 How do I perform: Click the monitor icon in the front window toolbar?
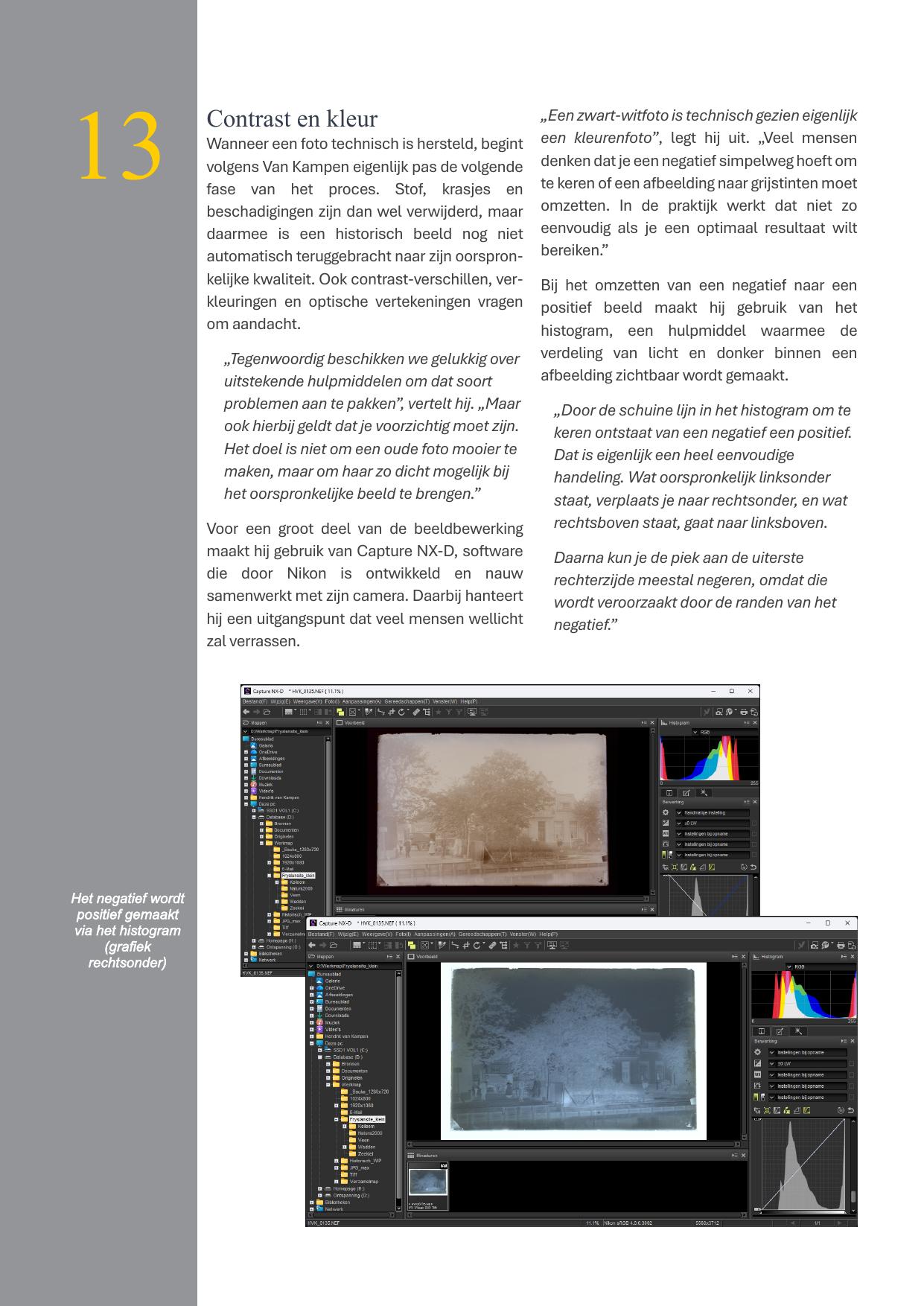(x=552, y=945)
